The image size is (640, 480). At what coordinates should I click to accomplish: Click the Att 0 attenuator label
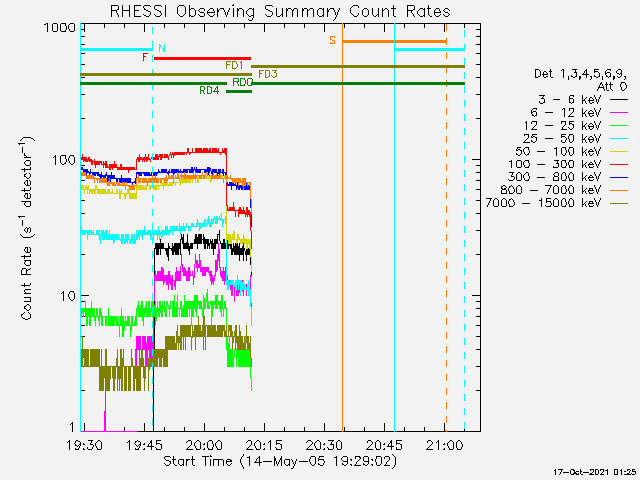[611, 87]
